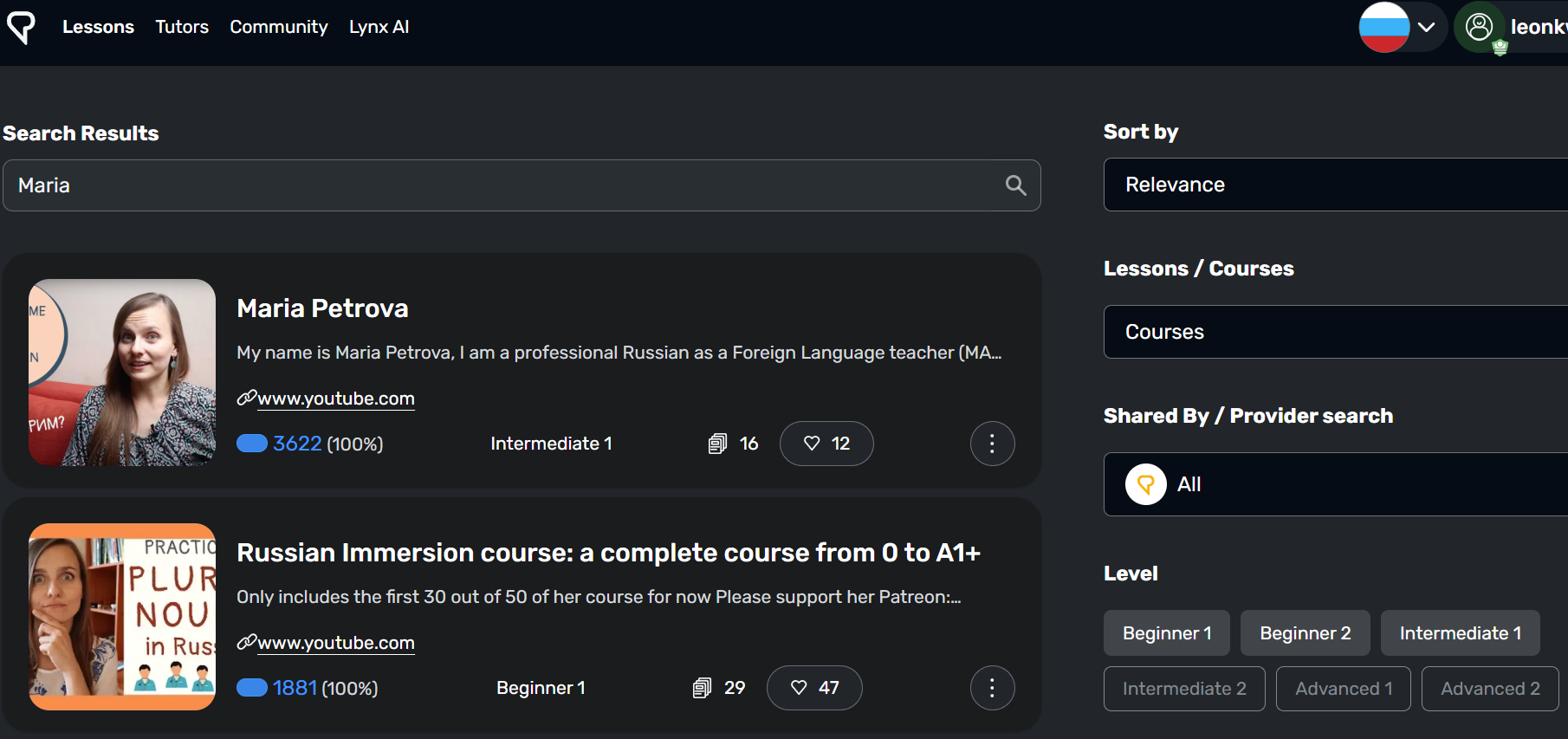Like the Russian Immersion course
Viewport: 1568px width, 739px height.
(813, 688)
